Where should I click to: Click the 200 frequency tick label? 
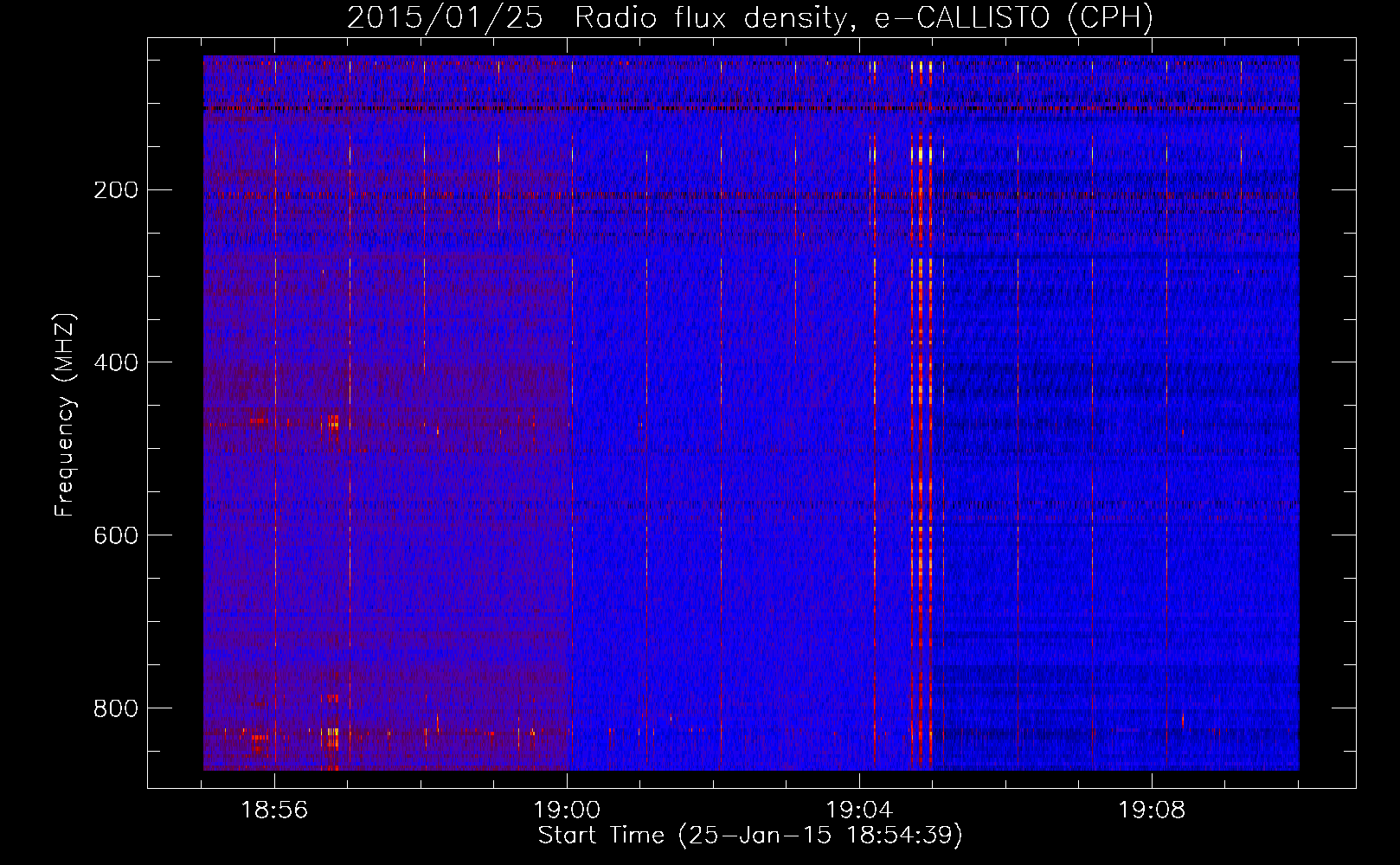[116, 190]
